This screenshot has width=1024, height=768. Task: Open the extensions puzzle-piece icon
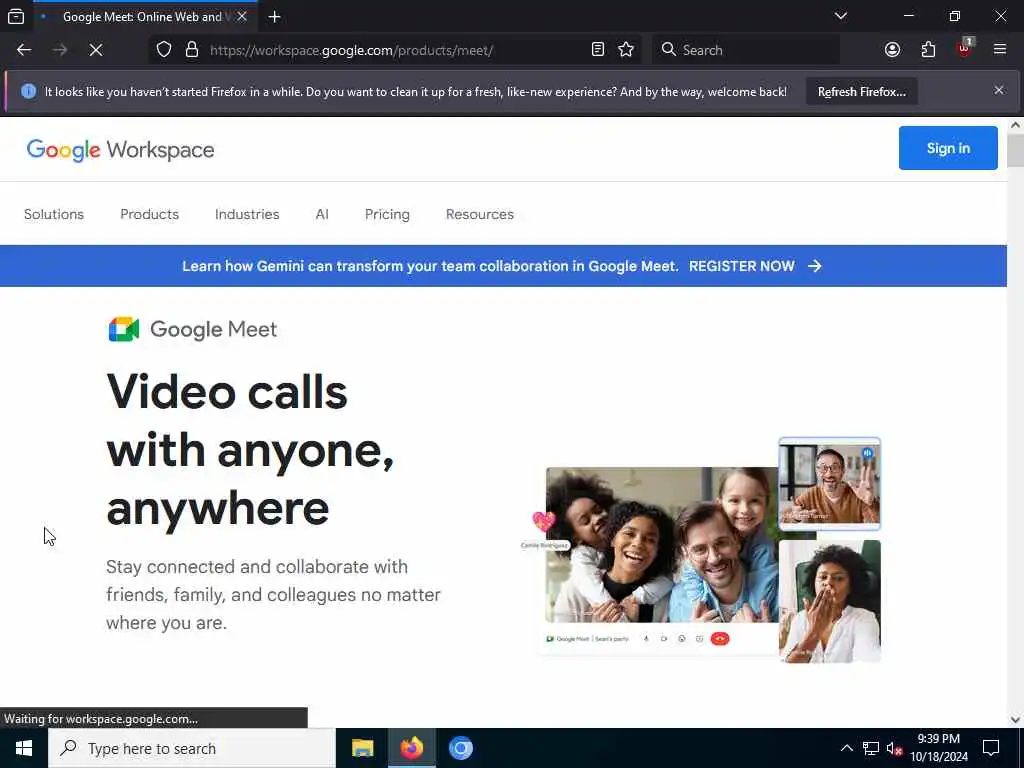[928, 50]
